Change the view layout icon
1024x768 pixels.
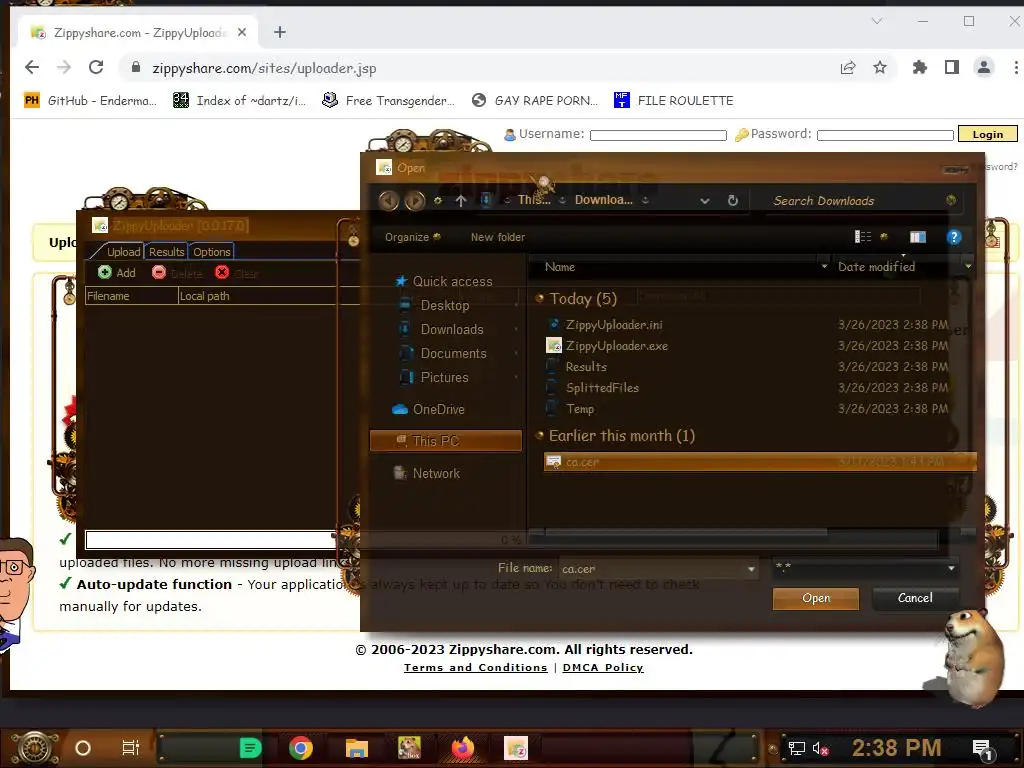(x=863, y=236)
